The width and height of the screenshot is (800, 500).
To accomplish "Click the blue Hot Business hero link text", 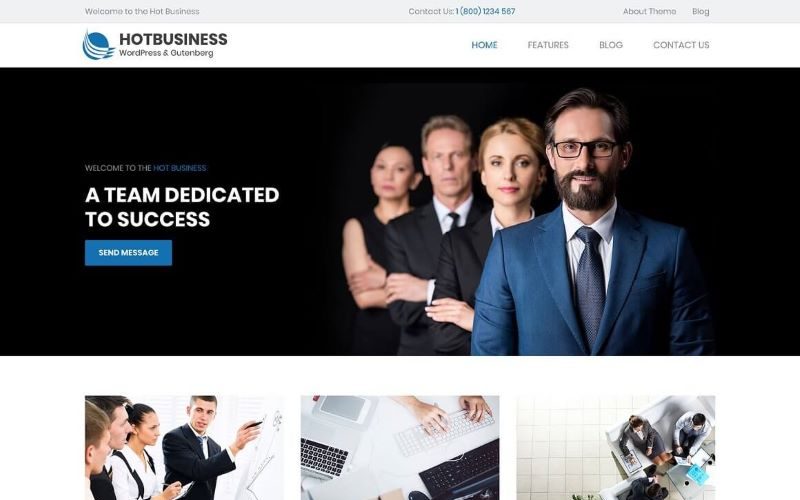I will click(180, 168).
